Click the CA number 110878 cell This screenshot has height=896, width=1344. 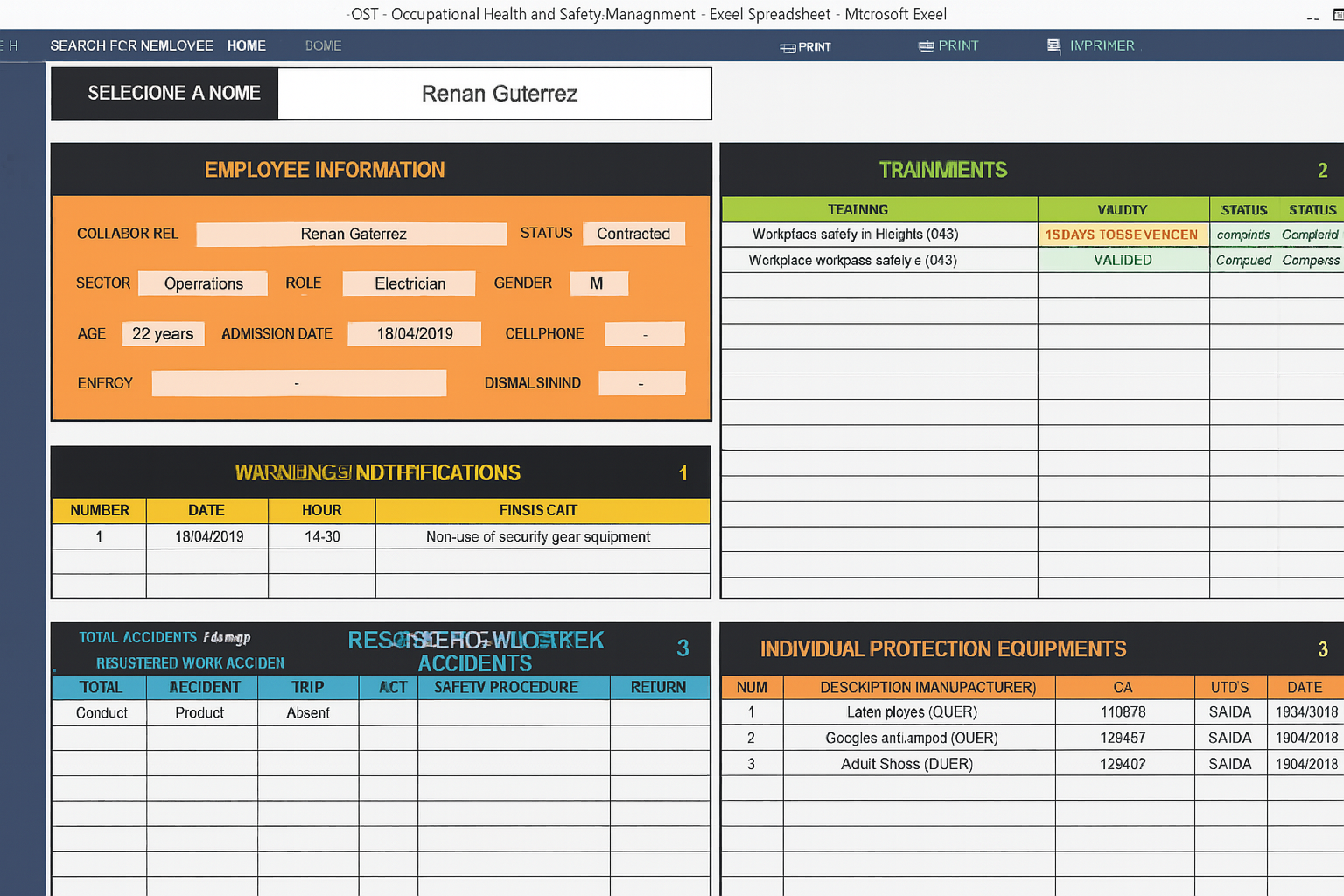[1123, 712]
